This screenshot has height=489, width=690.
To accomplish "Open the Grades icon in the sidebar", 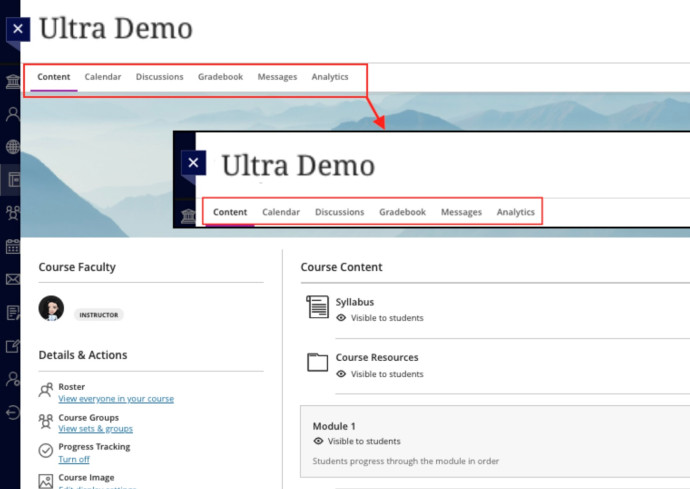I will 13,313.
